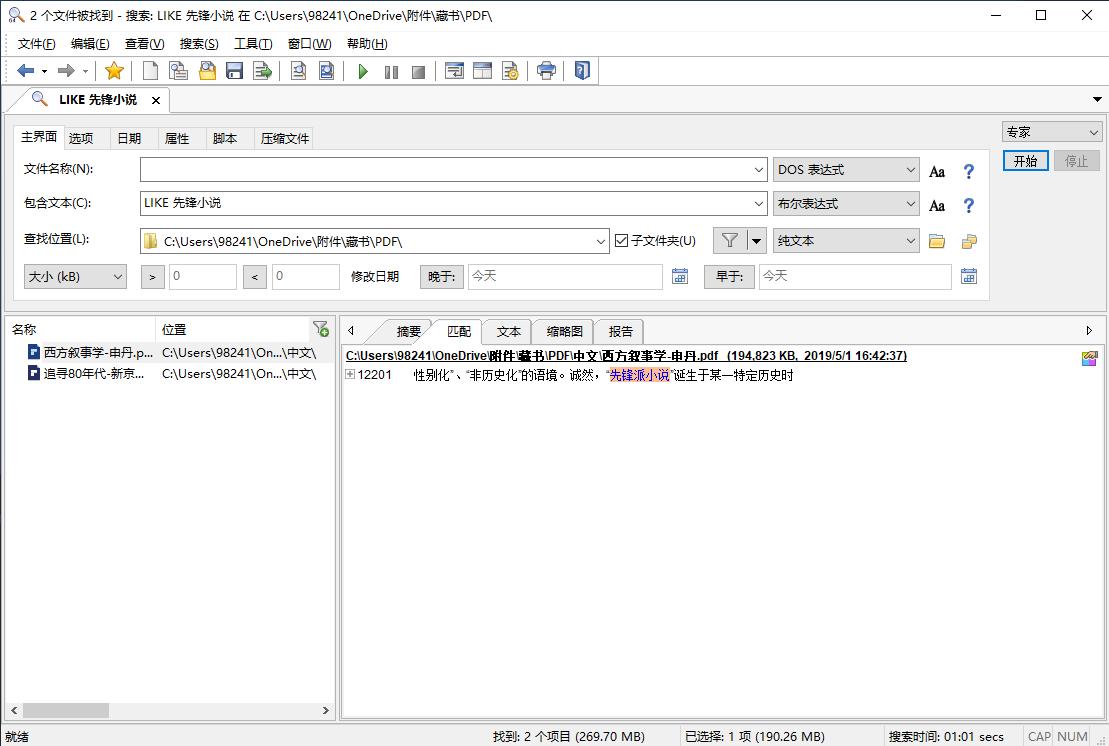Click the yellow star favorites icon

click(114, 71)
